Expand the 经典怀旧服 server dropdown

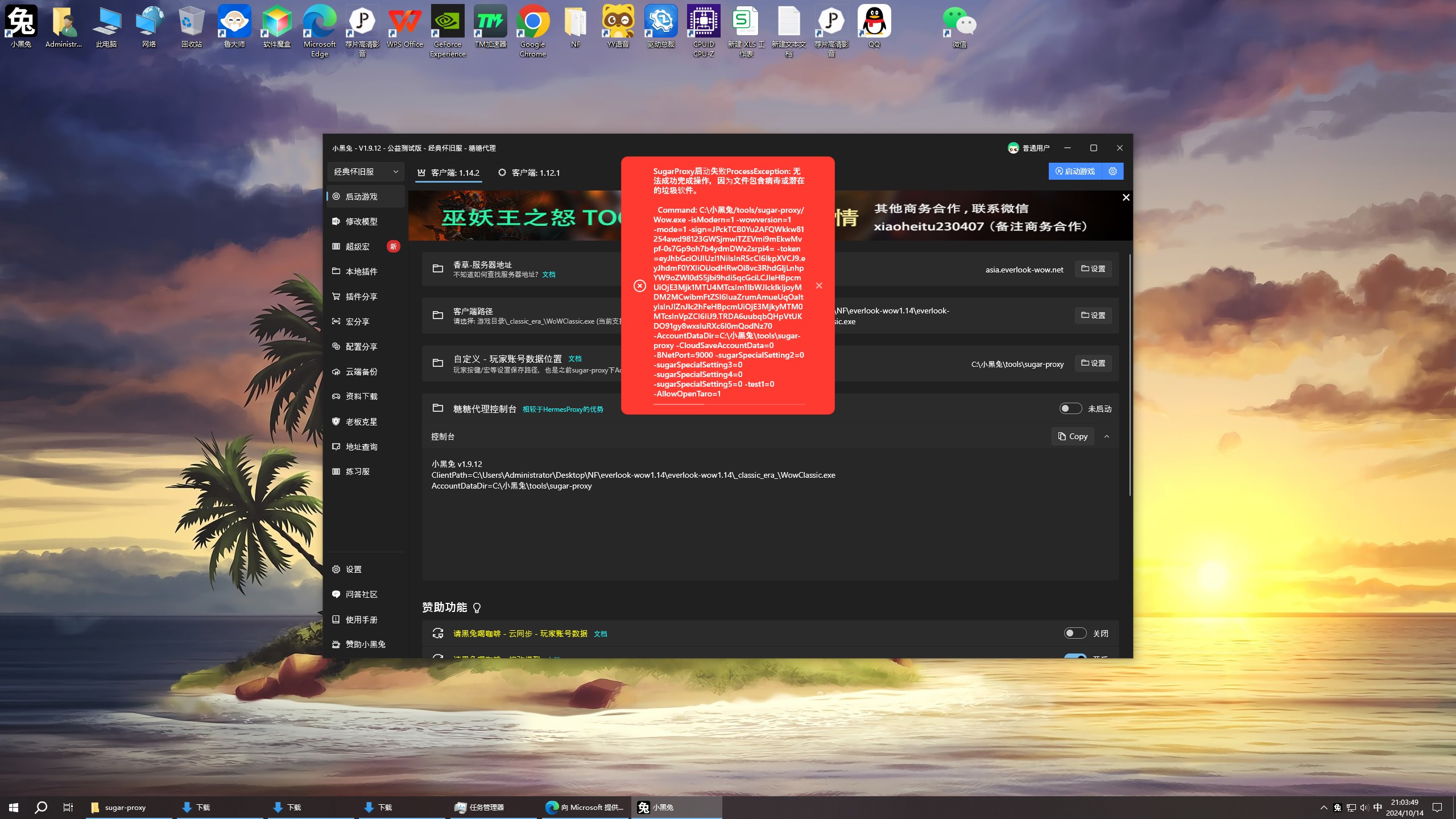[366, 172]
